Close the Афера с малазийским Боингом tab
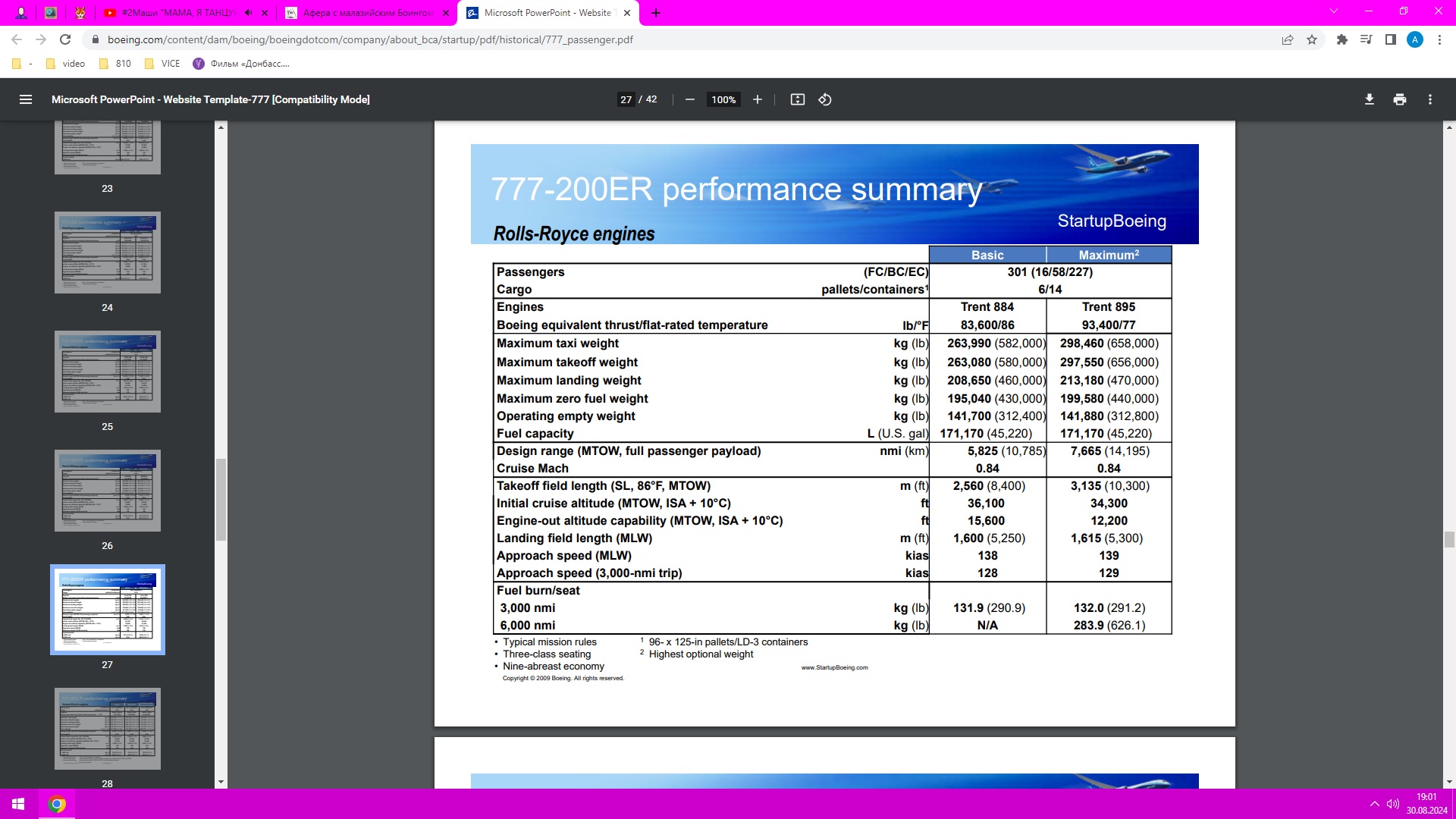The image size is (1456, 819). click(x=446, y=13)
